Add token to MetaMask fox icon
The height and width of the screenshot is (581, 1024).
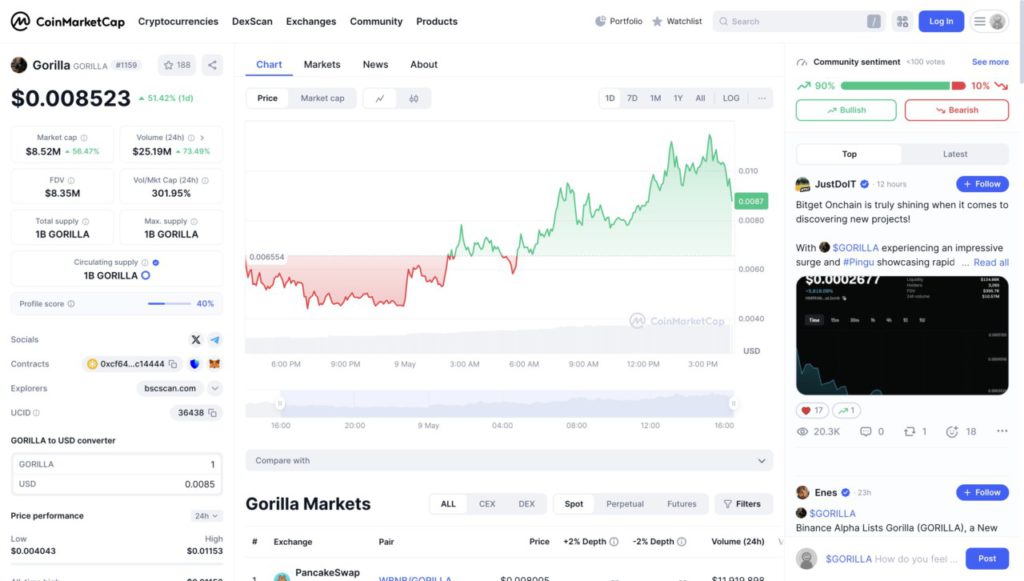(x=214, y=364)
